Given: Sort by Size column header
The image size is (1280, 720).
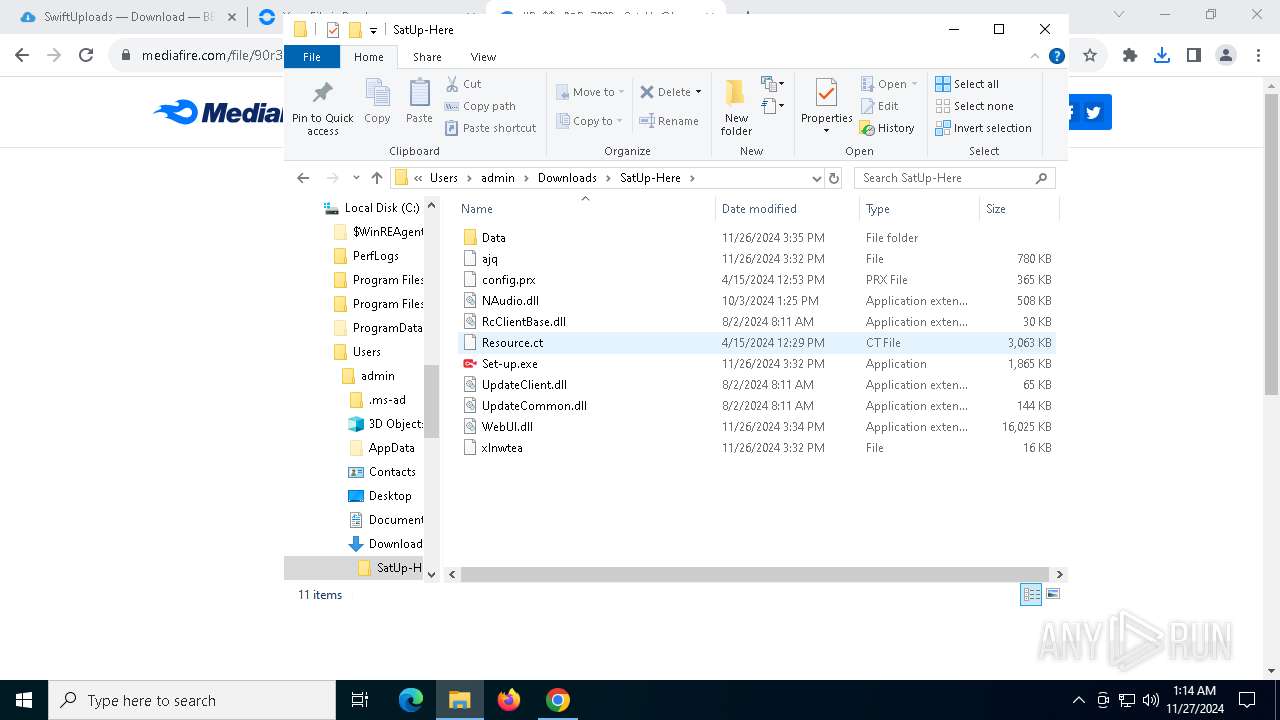Looking at the screenshot, I should tap(1019, 209).
